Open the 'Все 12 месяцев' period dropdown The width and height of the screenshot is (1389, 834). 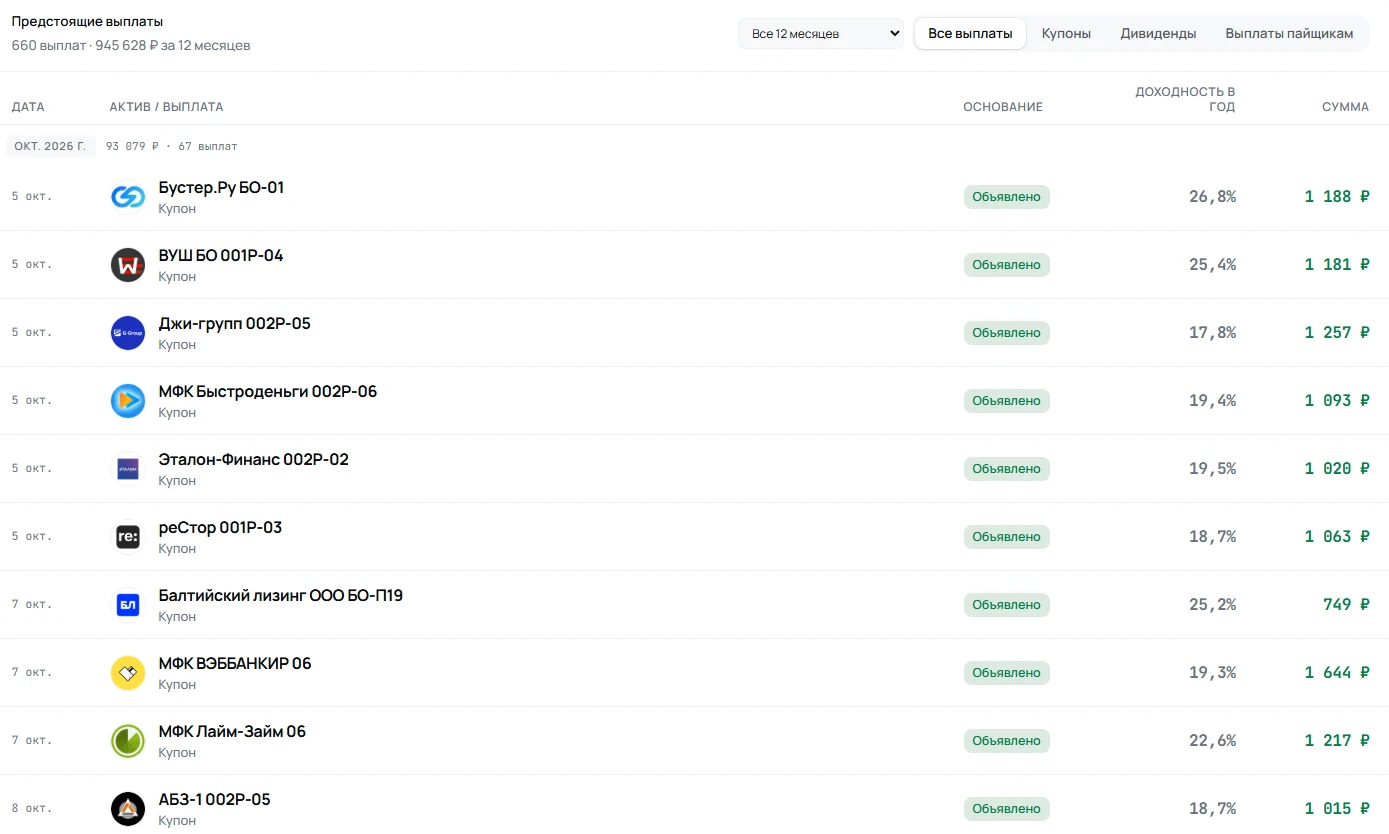click(821, 34)
